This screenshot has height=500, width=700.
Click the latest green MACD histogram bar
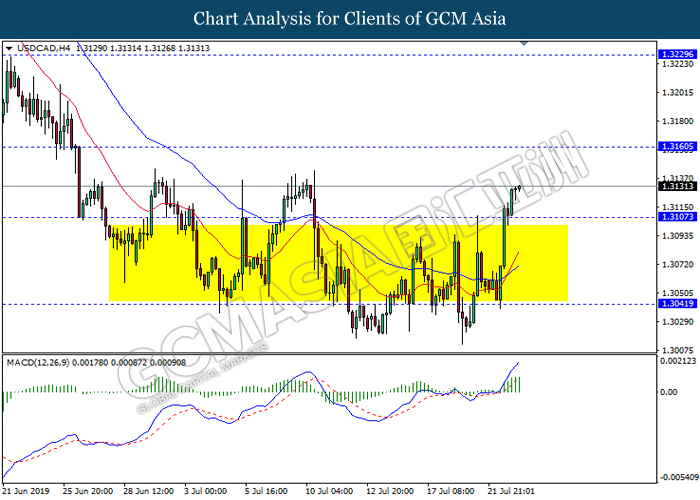(x=520, y=384)
